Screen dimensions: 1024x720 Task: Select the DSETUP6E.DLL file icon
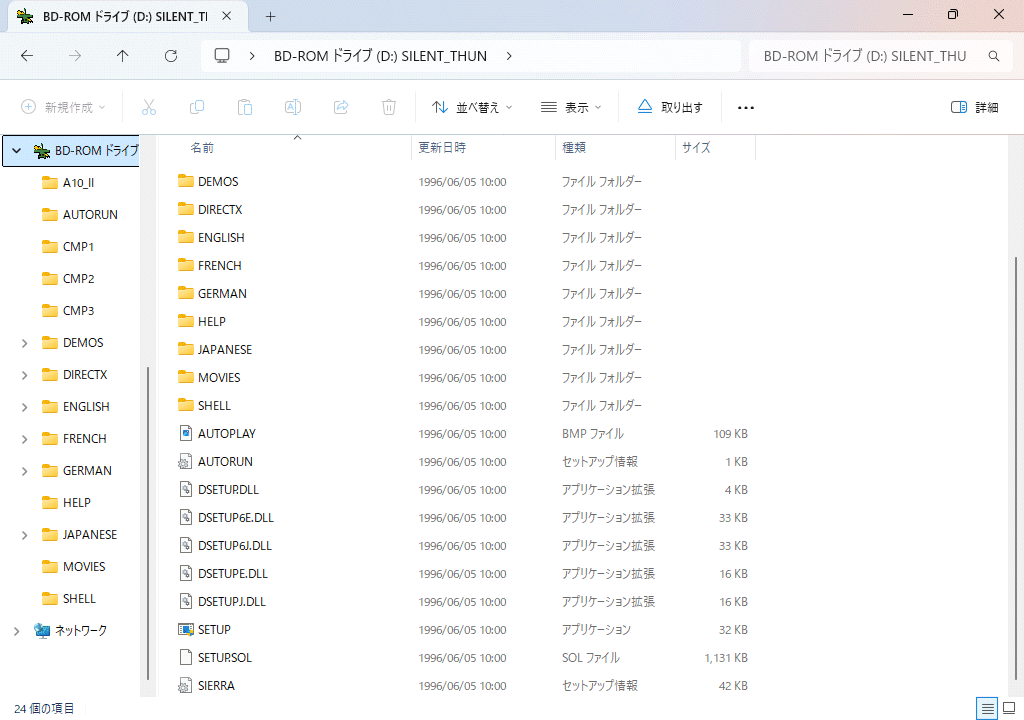click(186, 517)
